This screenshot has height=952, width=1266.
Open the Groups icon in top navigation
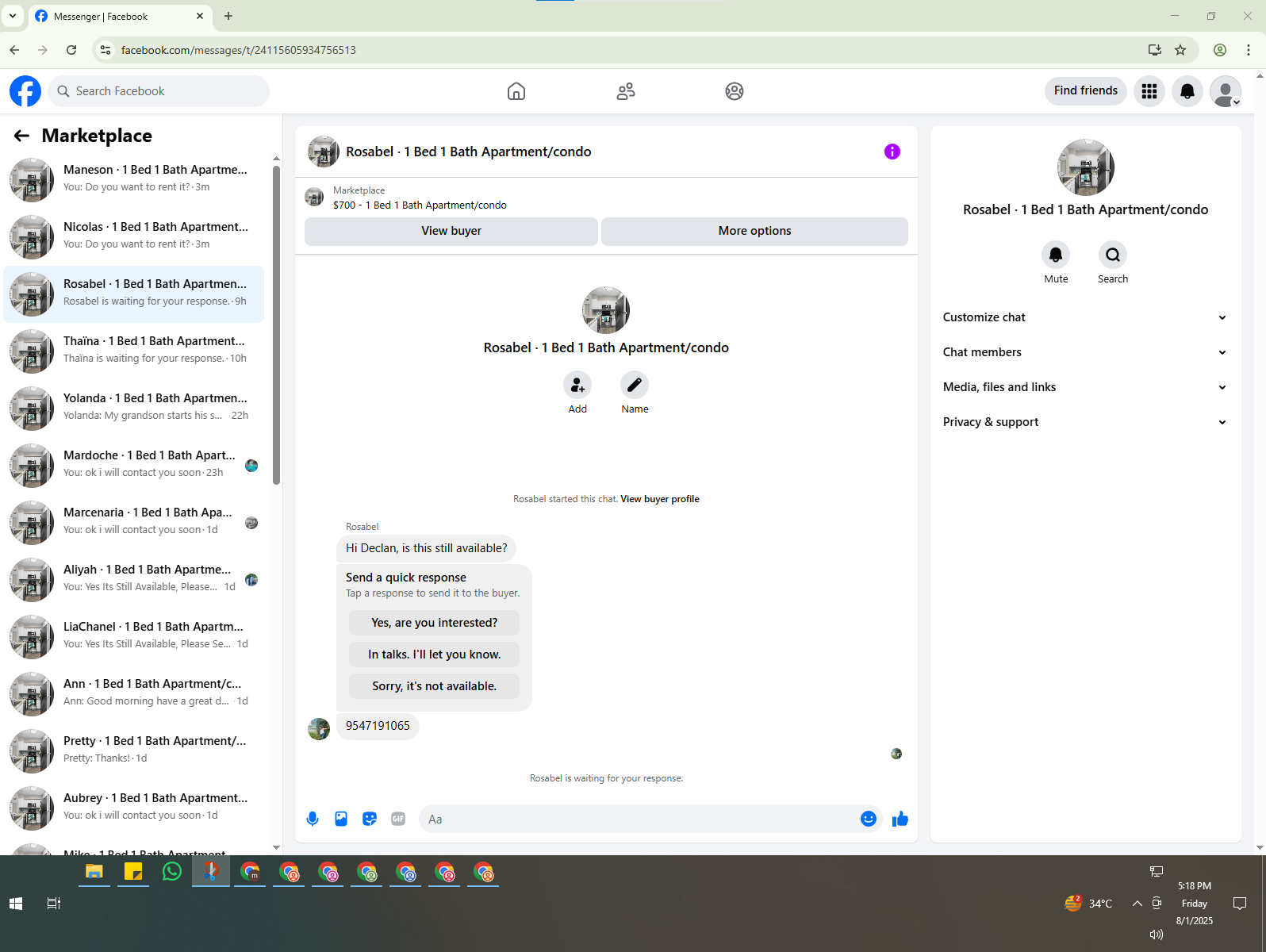coord(735,91)
